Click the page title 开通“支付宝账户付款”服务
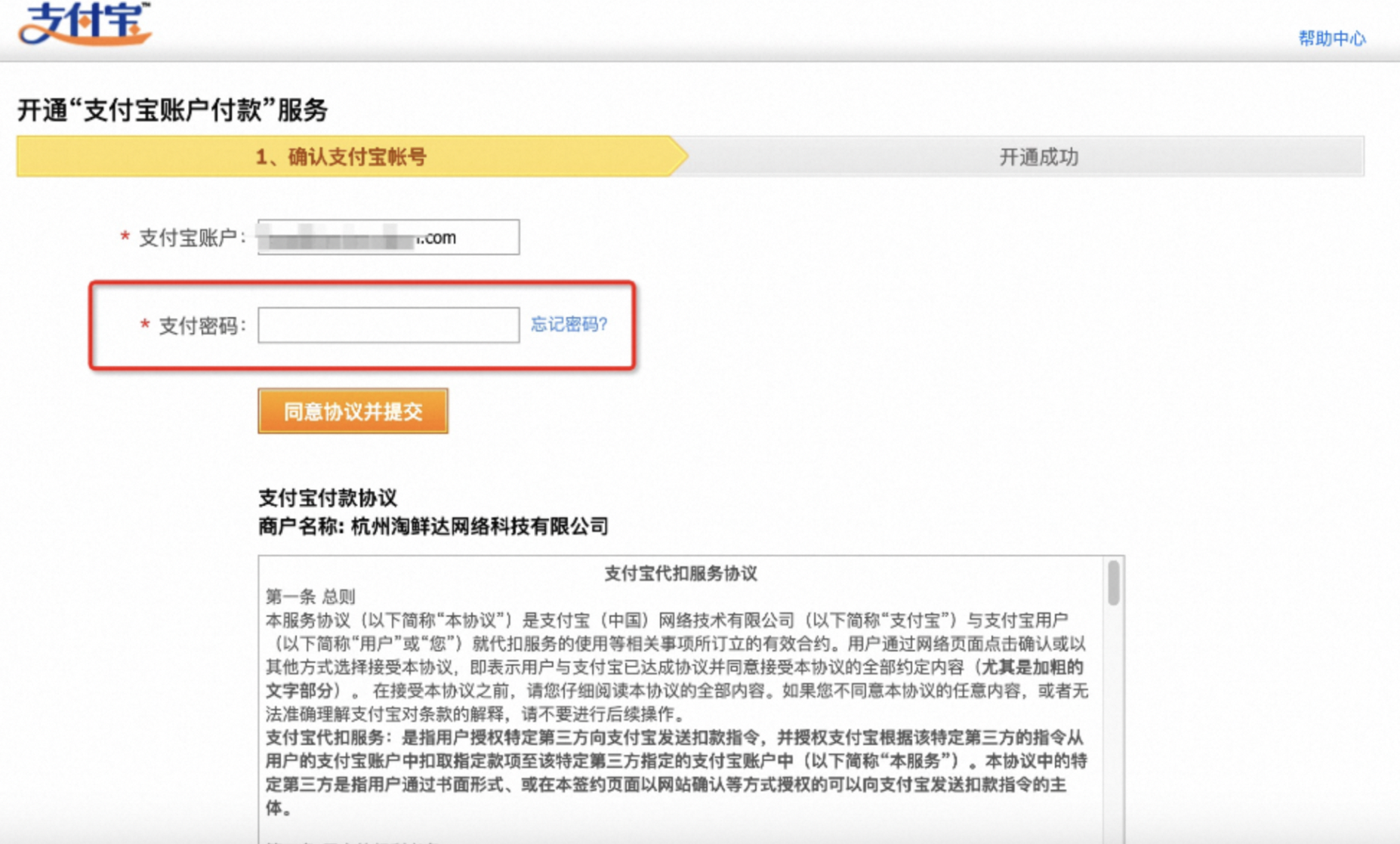 tap(173, 110)
